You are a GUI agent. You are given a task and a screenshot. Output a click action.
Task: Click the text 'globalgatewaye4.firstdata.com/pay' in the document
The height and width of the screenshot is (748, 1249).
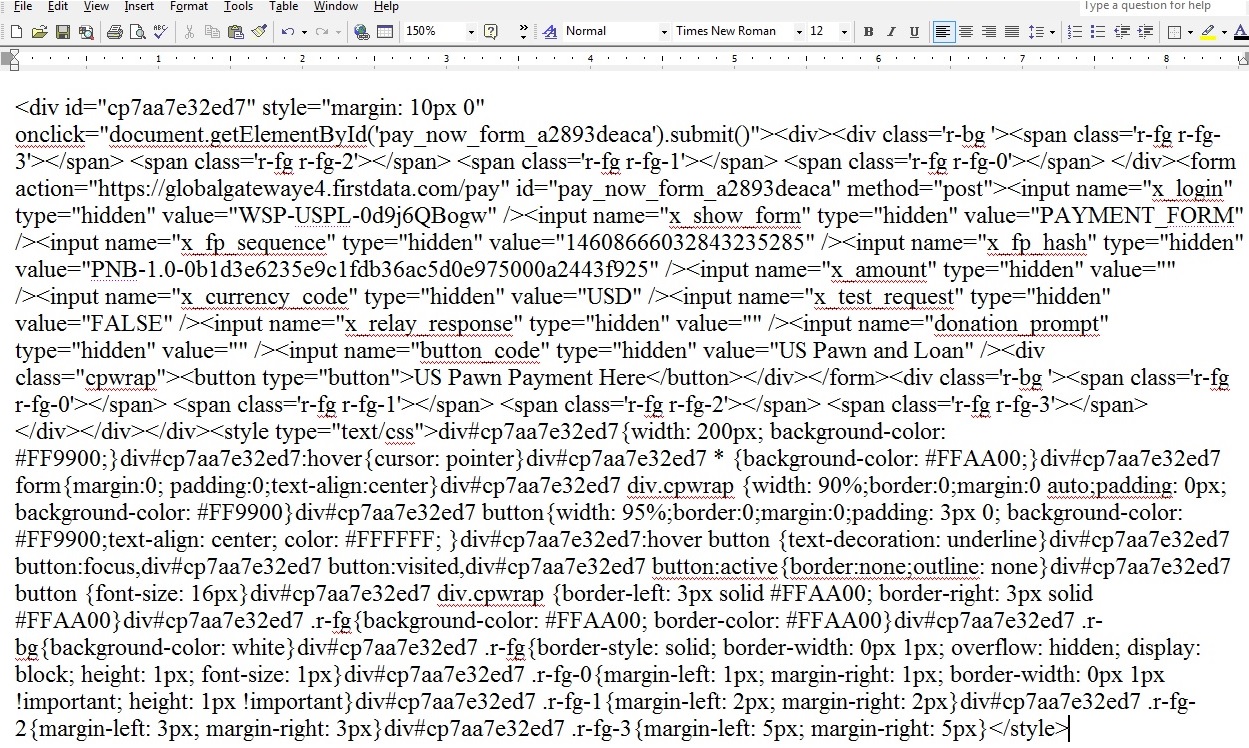[333, 188]
